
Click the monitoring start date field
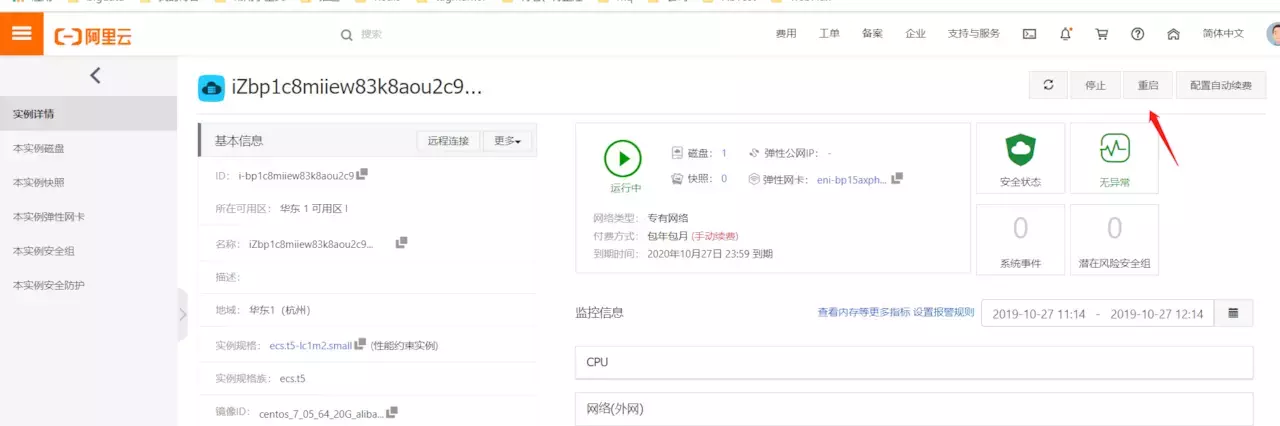(1038, 314)
